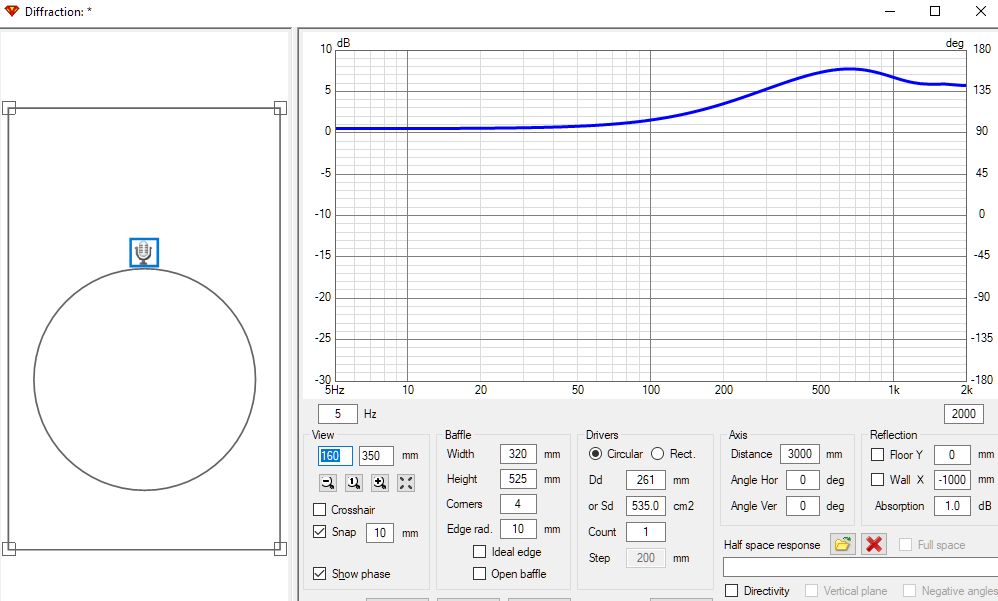Click the baffle bottom-left corner handle
The width and height of the screenshot is (998, 601).
[x=9, y=549]
